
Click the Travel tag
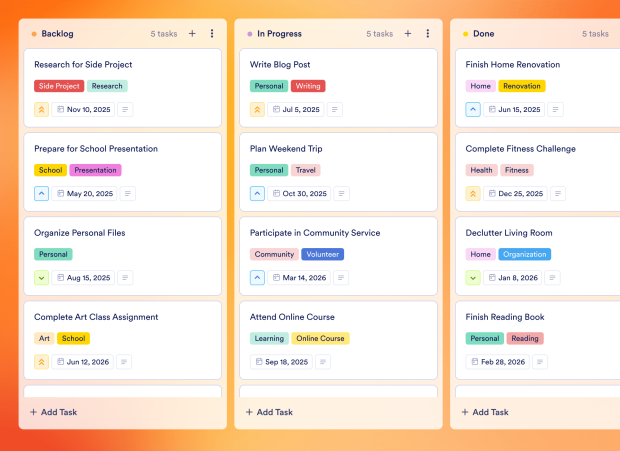[306, 170]
